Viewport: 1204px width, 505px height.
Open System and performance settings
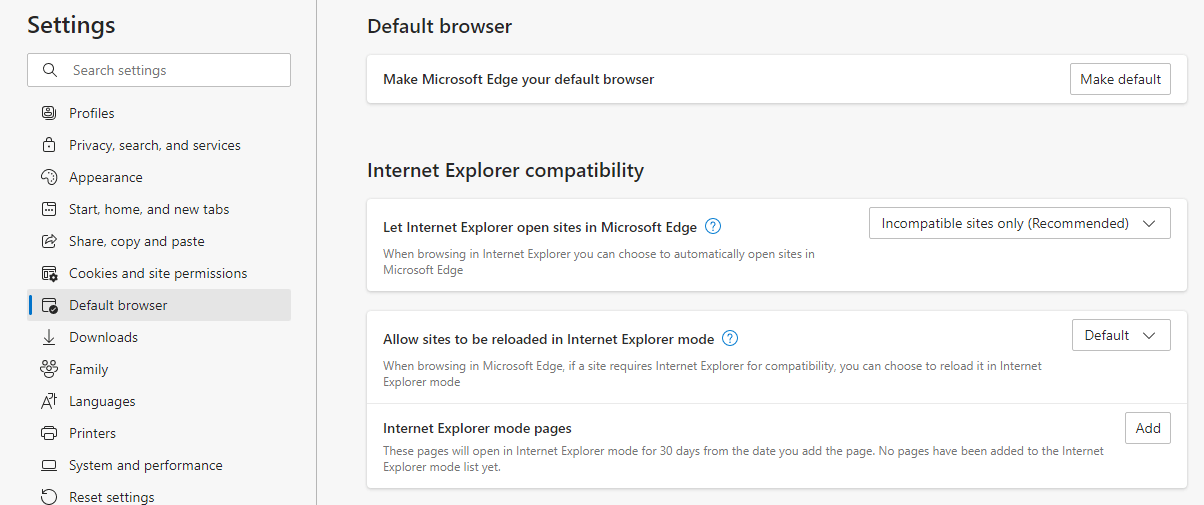pyautogui.click(x=145, y=465)
